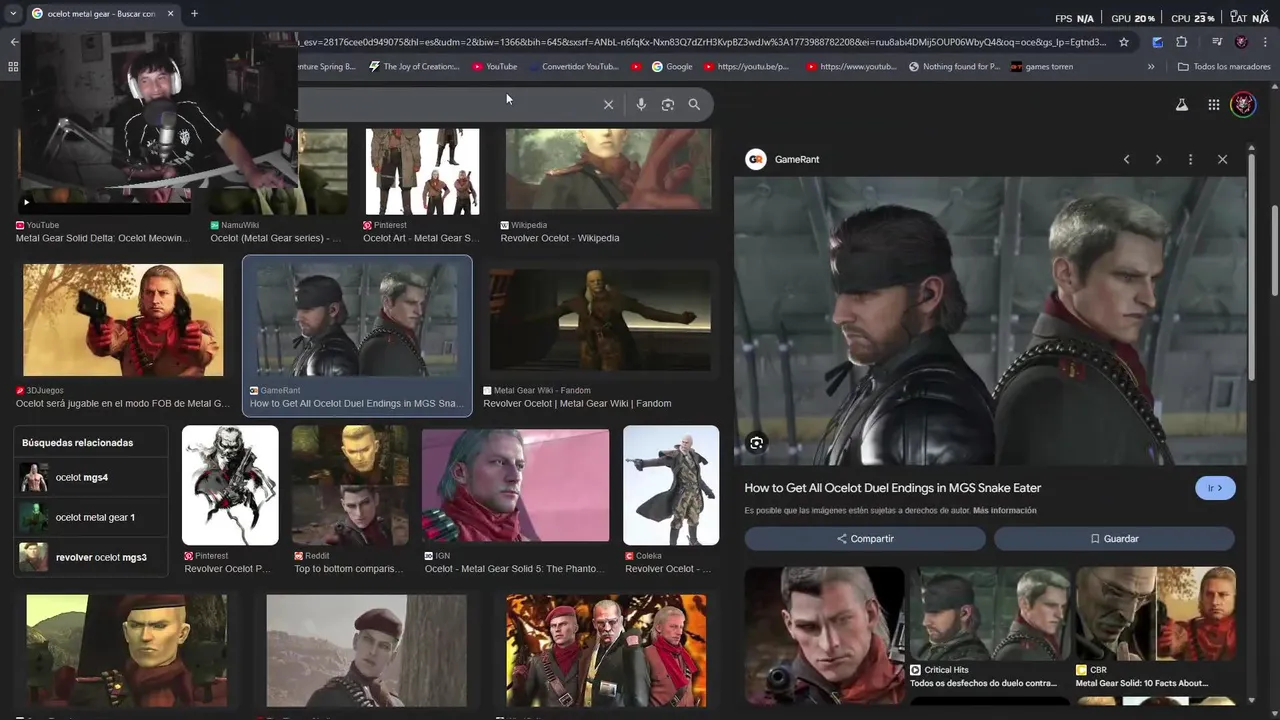Start voice search with the microphone icon
Viewport: 1280px width, 720px height.
pos(641,104)
